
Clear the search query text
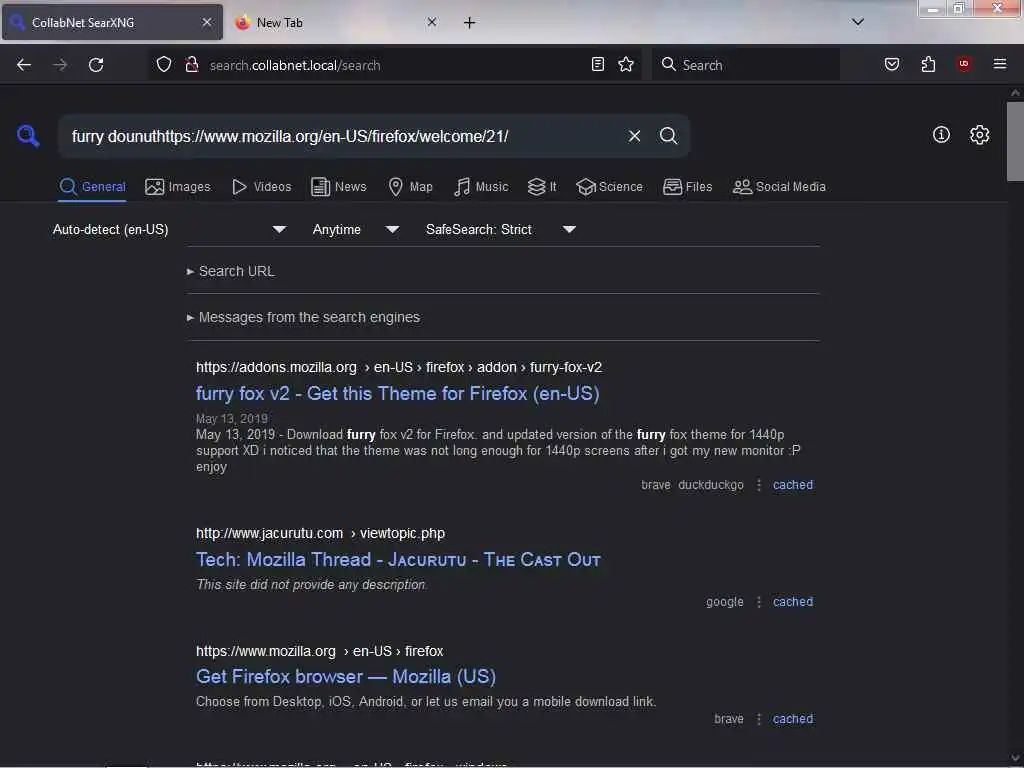[634, 136]
